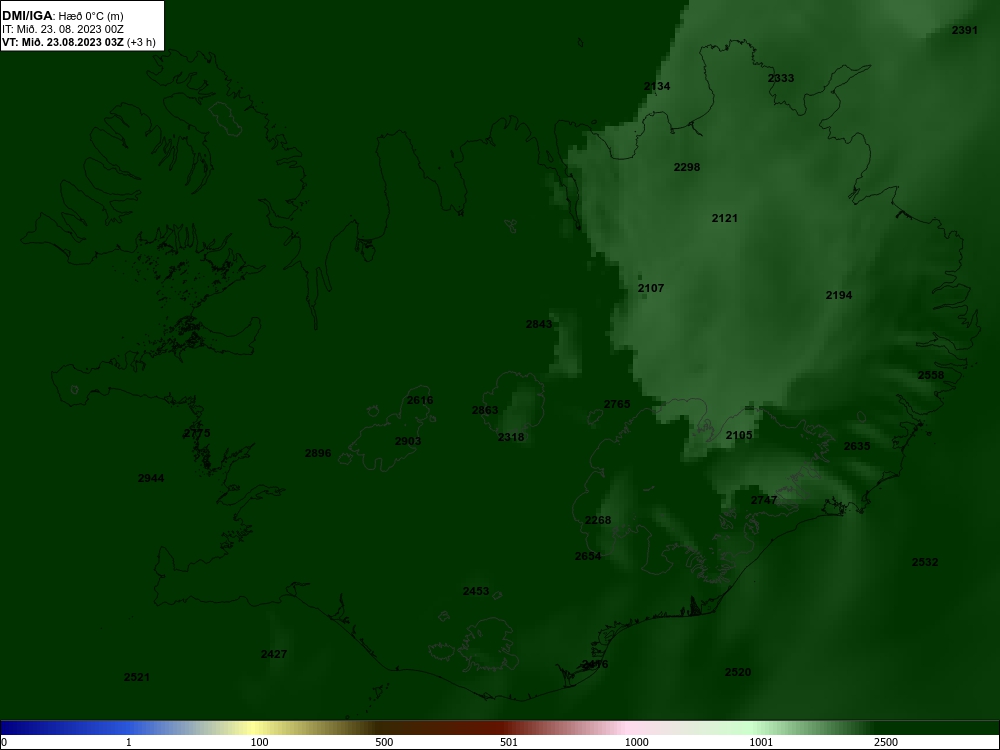The image size is (1000, 750).
Task: Select the 2765 value label
Action: click(617, 404)
